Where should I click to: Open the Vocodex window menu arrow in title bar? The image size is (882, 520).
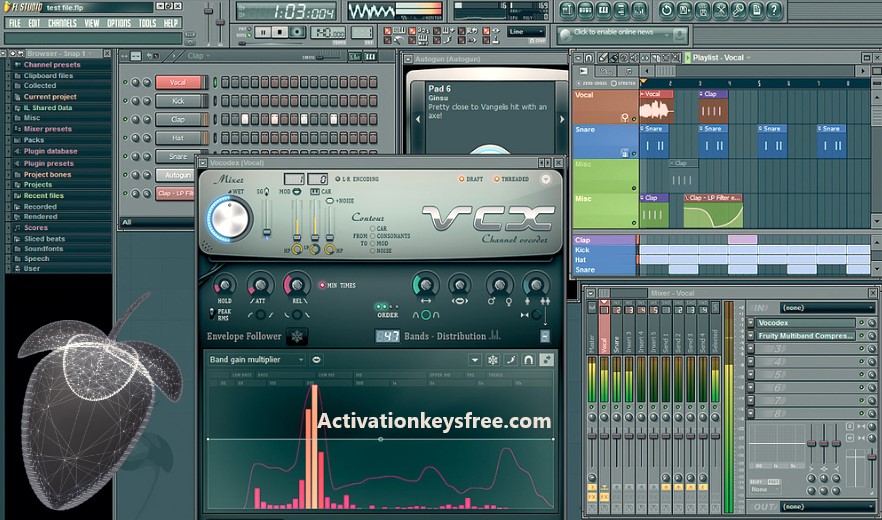(x=202, y=163)
